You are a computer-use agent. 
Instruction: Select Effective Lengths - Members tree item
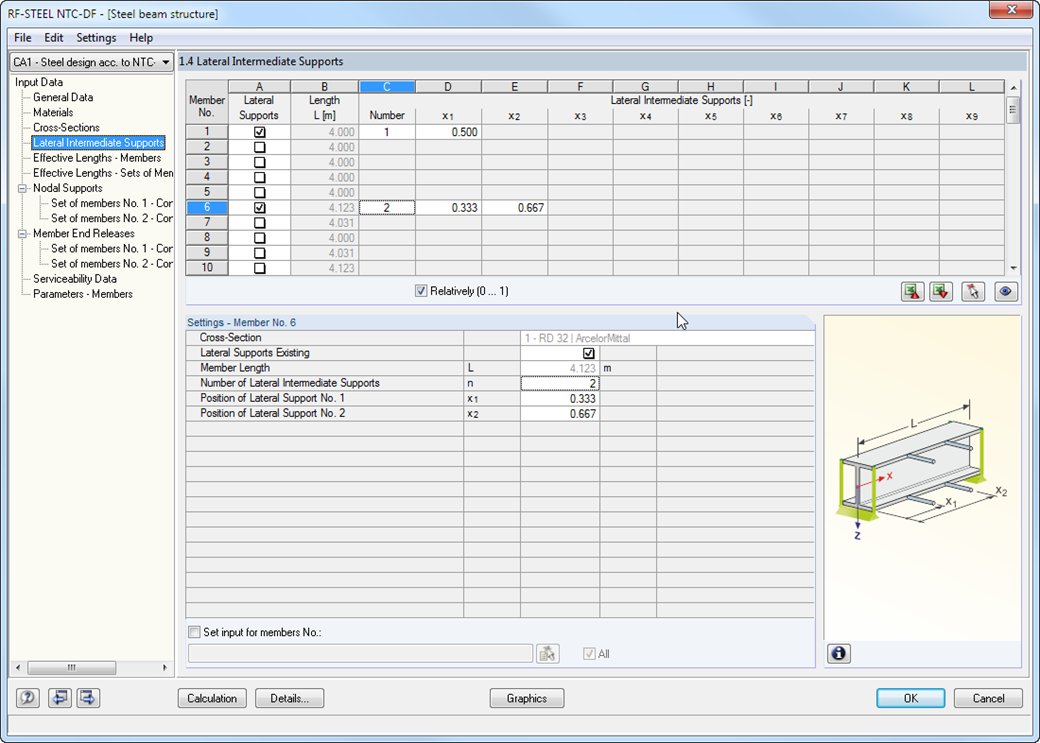[x=97, y=158]
